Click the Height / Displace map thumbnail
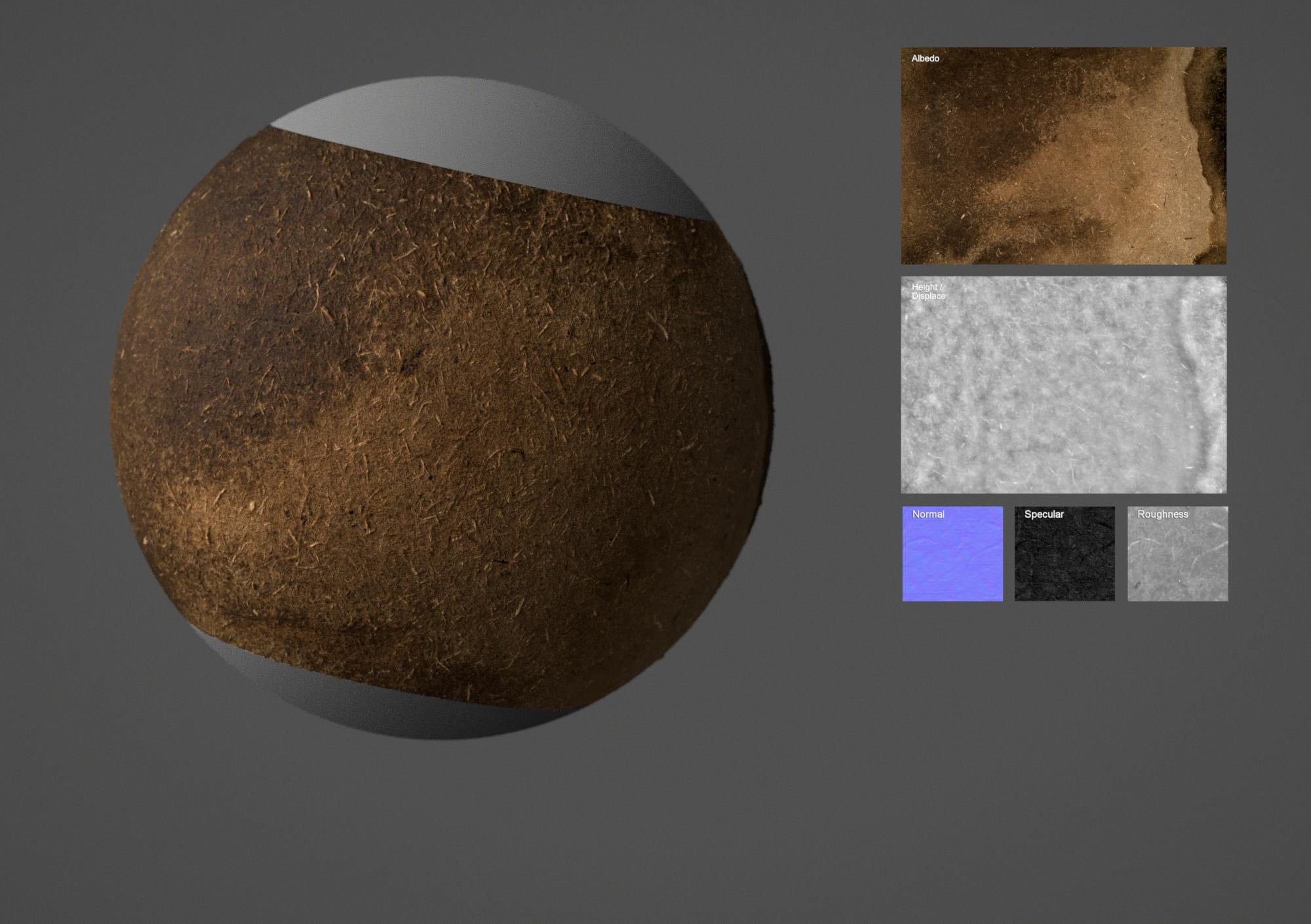The image size is (1311, 924). (1063, 385)
